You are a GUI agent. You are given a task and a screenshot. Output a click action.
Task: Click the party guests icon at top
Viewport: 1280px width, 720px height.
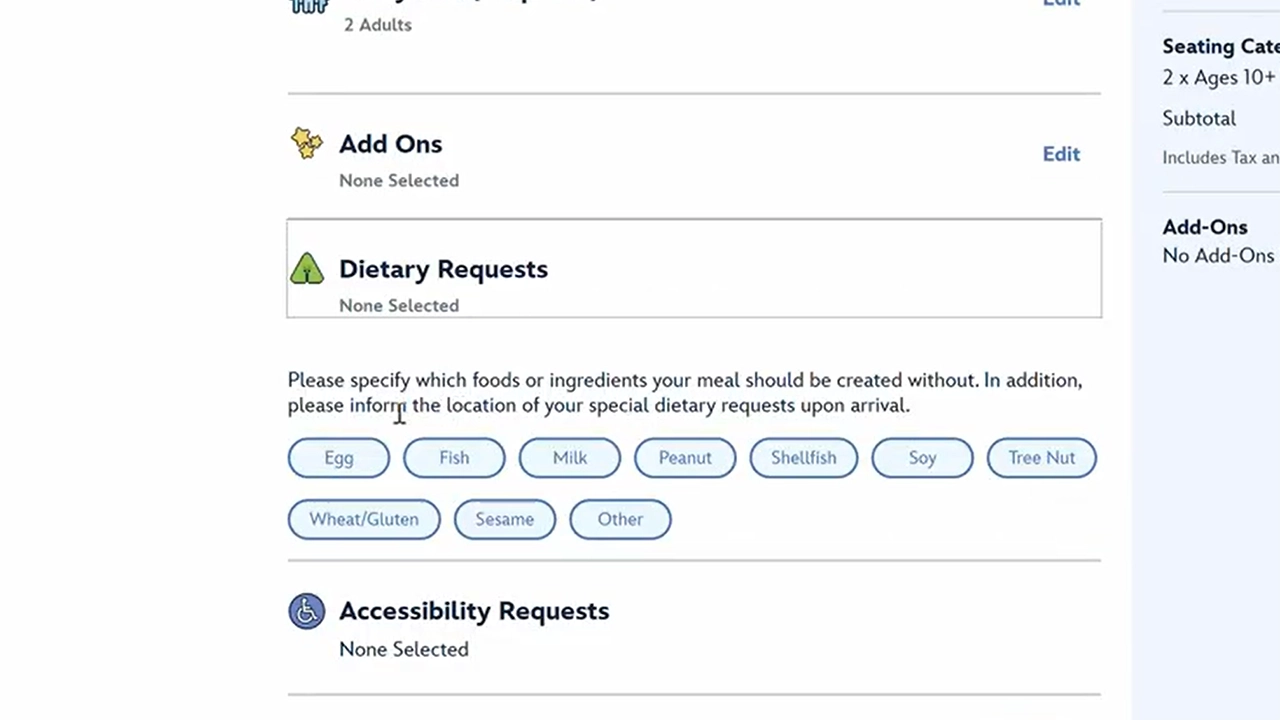(307, 6)
